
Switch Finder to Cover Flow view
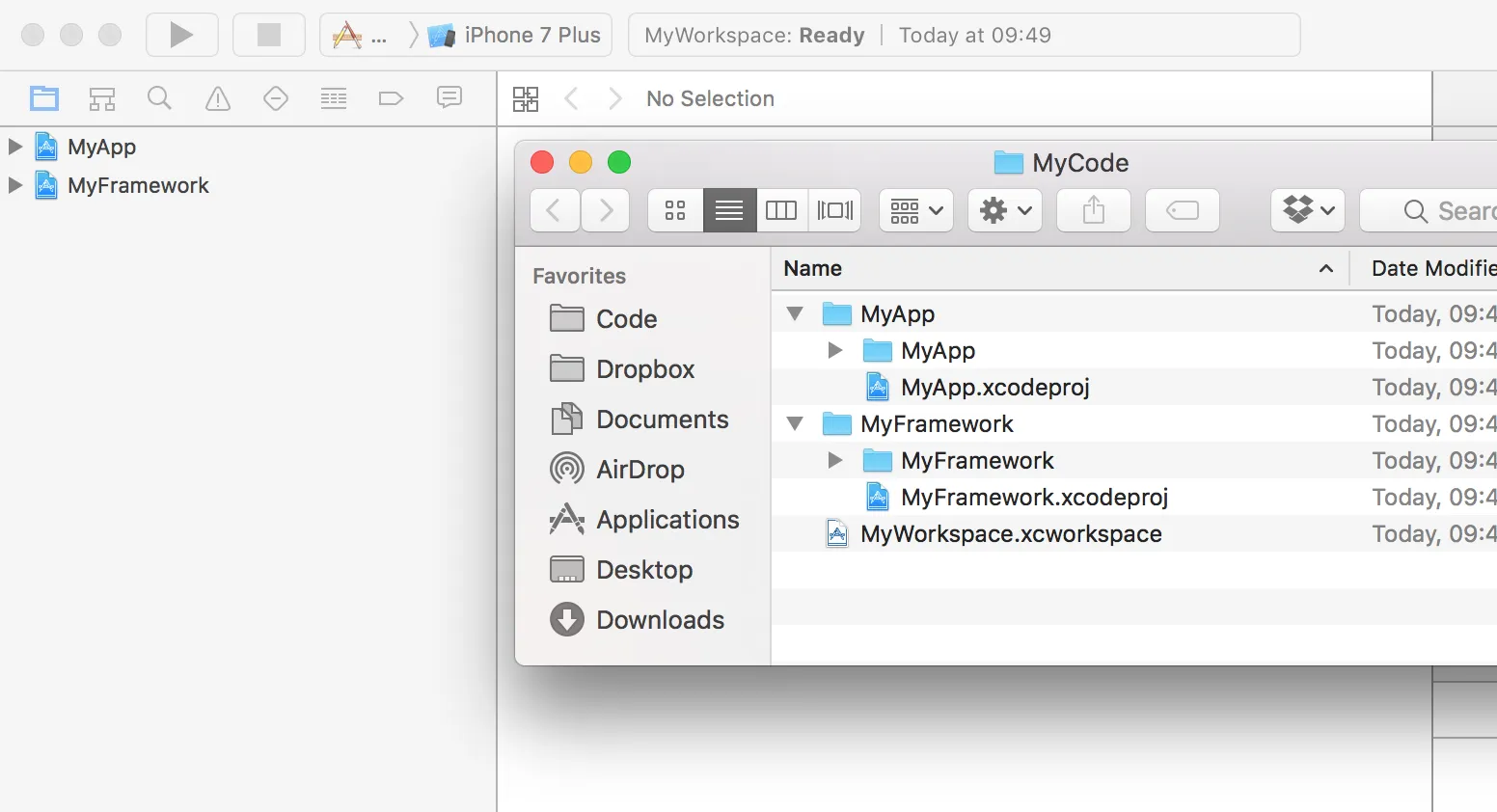[835, 210]
